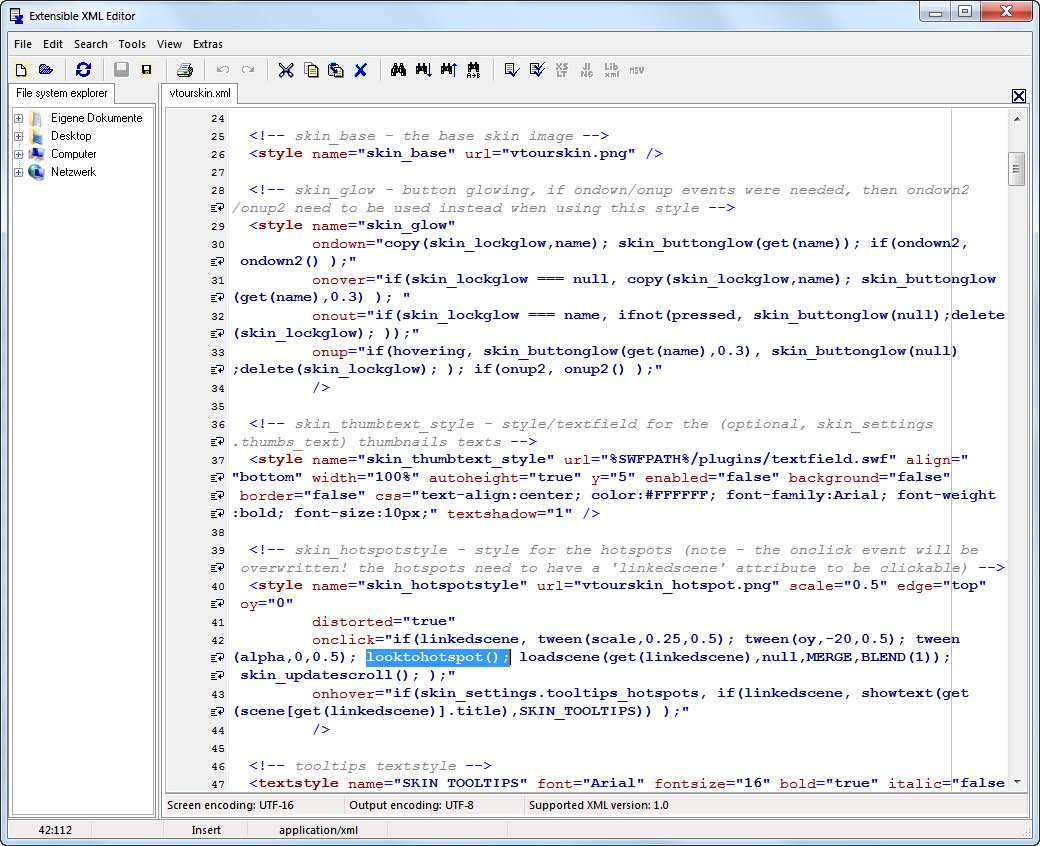This screenshot has height=846, width=1040.
Task: Click the editor scroll down arrow
Action: coord(1016,782)
